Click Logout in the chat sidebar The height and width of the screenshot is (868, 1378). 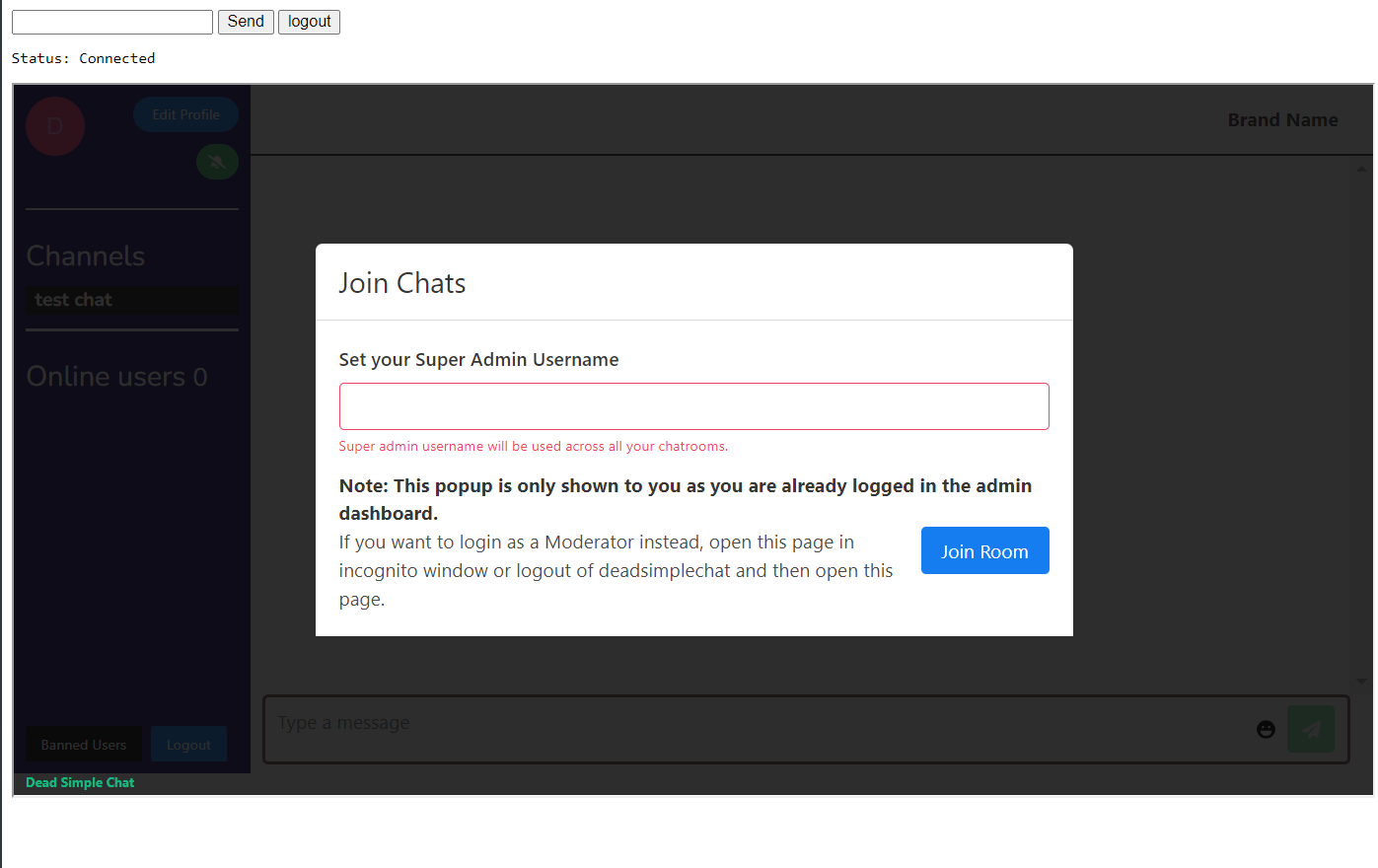(x=188, y=745)
